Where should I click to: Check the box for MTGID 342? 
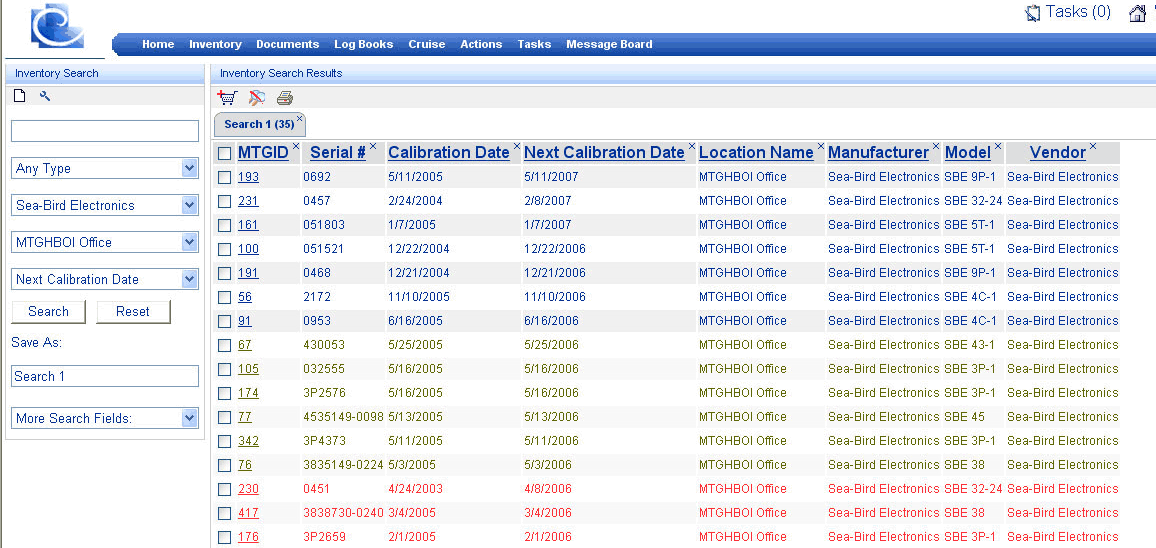click(x=224, y=441)
